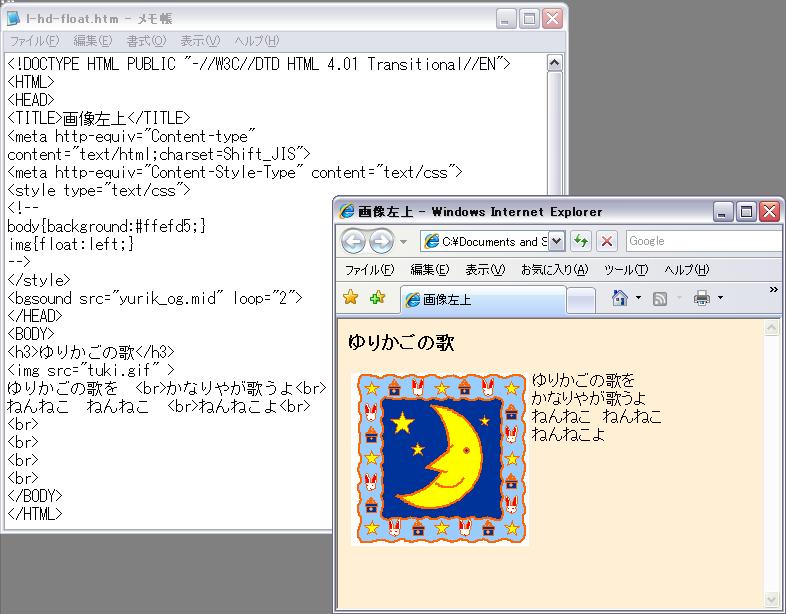
Task: Click the Favorites Center star icon
Action: 350,297
